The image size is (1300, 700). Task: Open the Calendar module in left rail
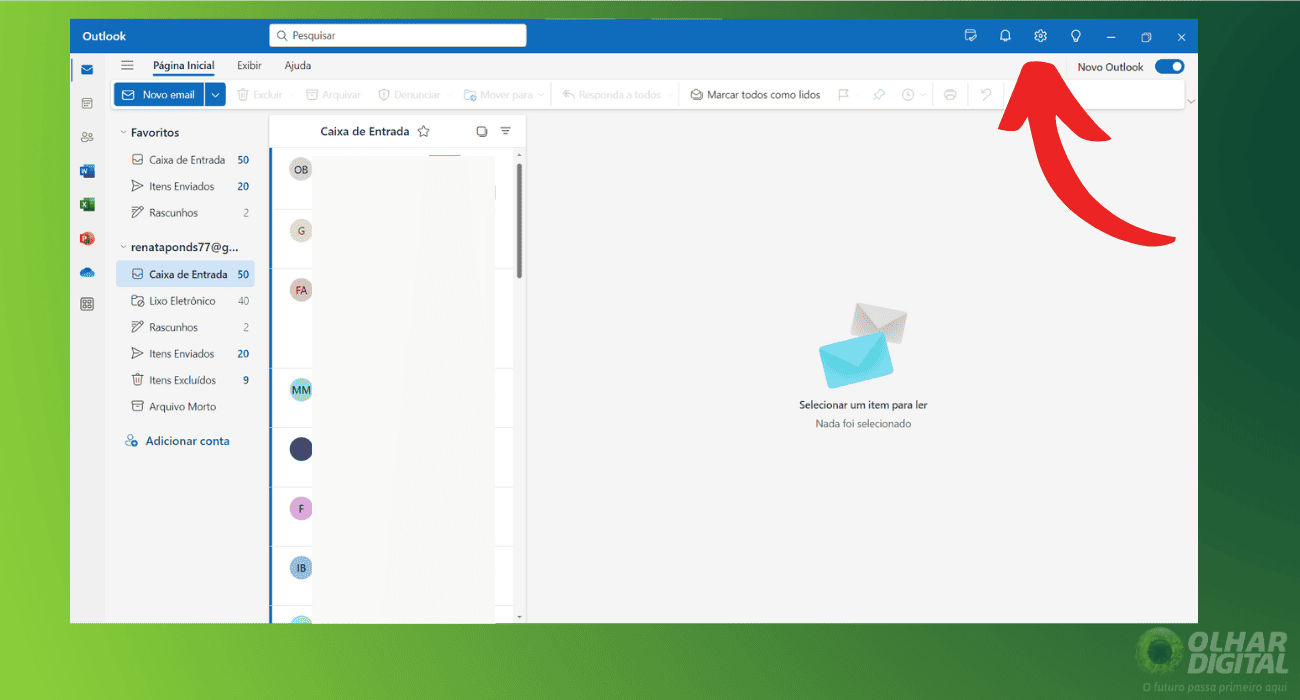(87, 103)
